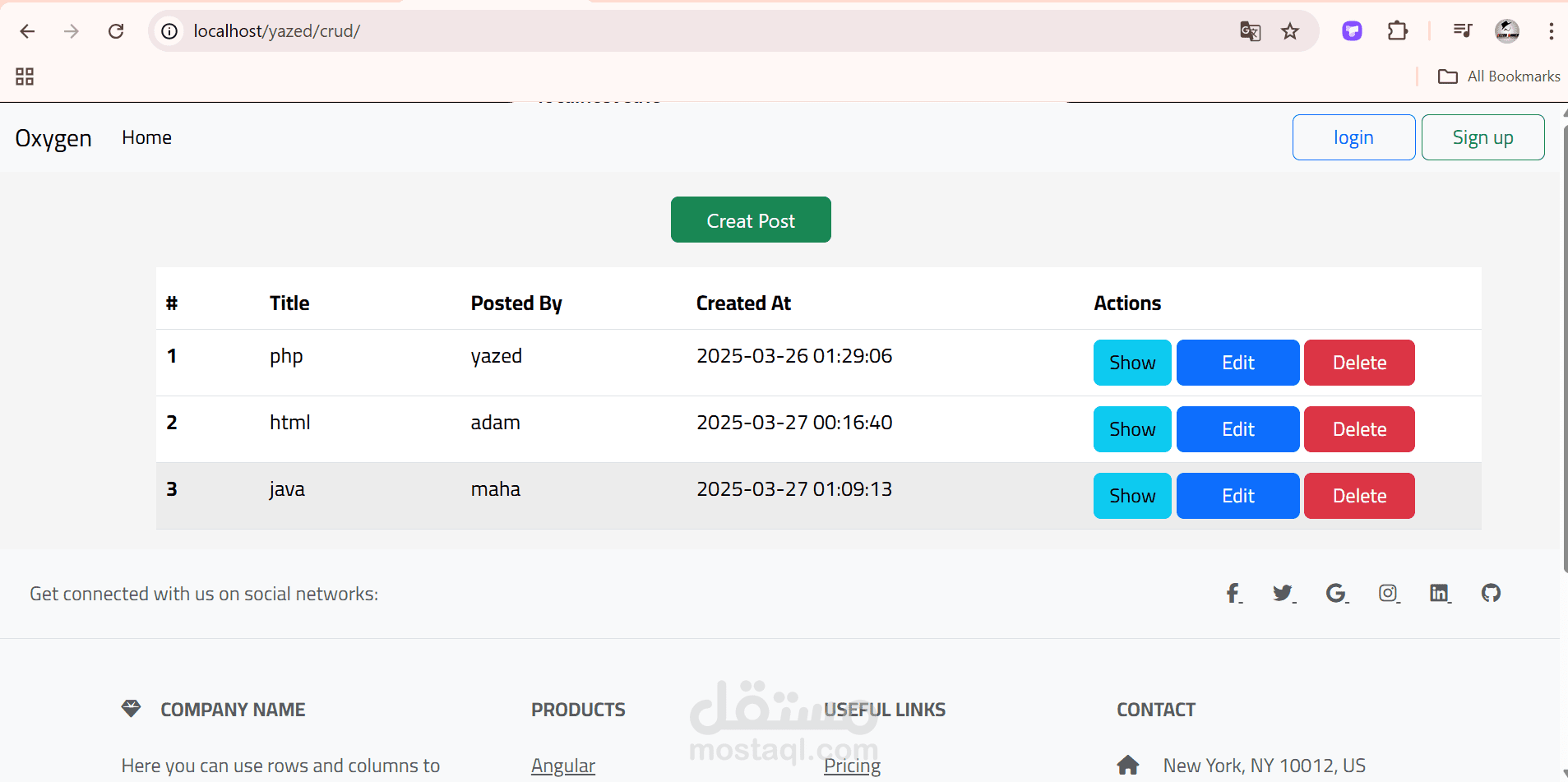Screen dimensions: 1568x782
Task: Click the title cell 'html'
Action: (290, 423)
